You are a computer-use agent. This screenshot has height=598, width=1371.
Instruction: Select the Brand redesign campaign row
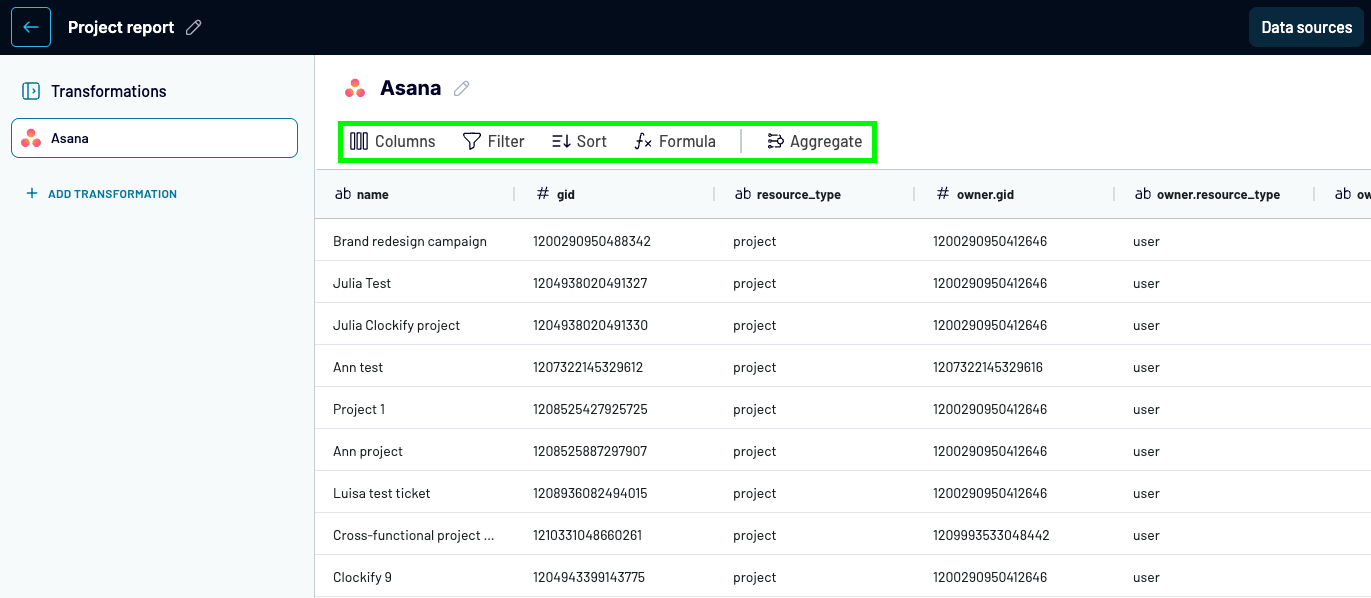click(410, 241)
